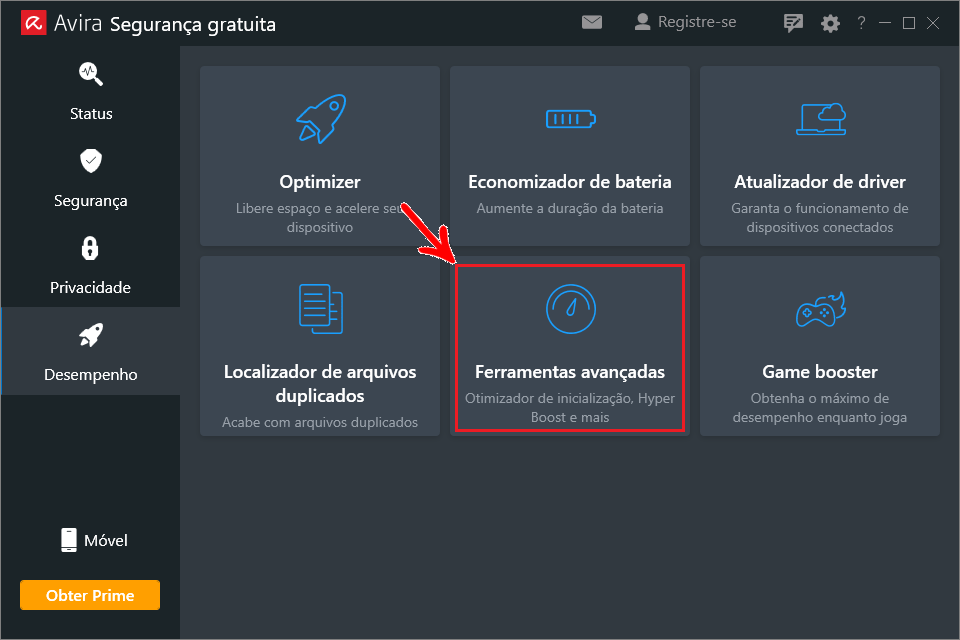Image resolution: width=960 pixels, height=640 pixels.
Task: Click the Móvel phone icon
Action: click(69, 540)
